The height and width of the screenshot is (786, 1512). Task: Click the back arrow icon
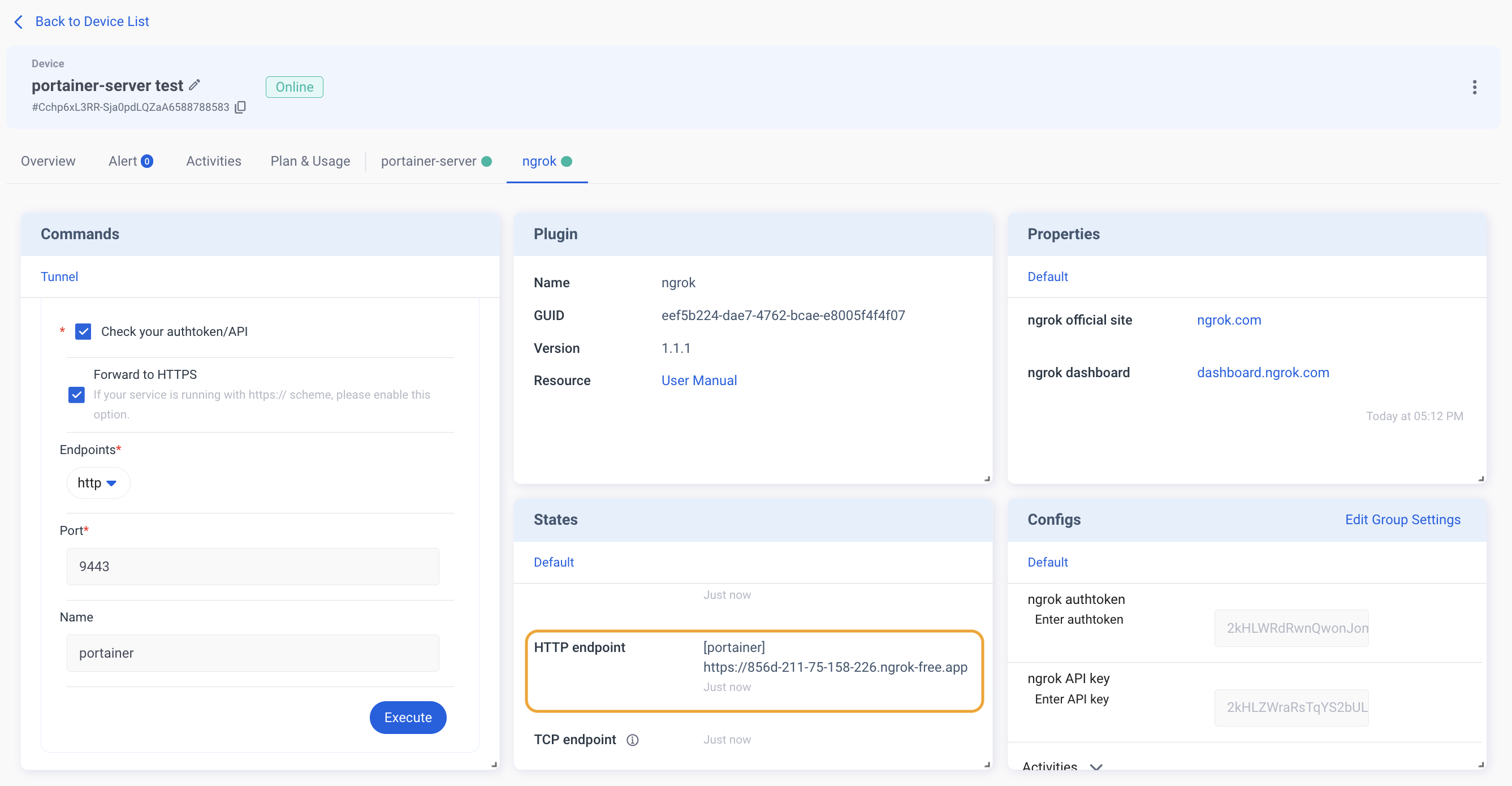(x=18, y=21)
